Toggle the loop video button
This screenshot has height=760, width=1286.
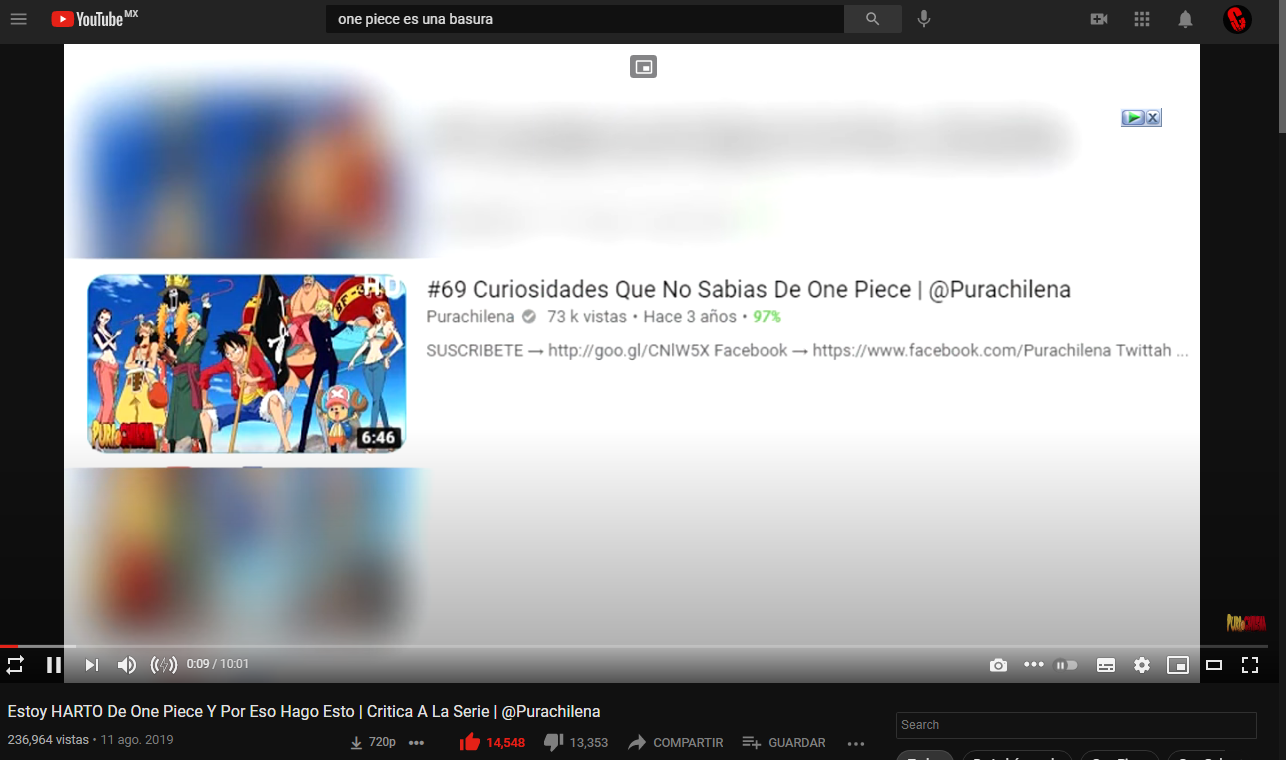[x=15, y=664]
